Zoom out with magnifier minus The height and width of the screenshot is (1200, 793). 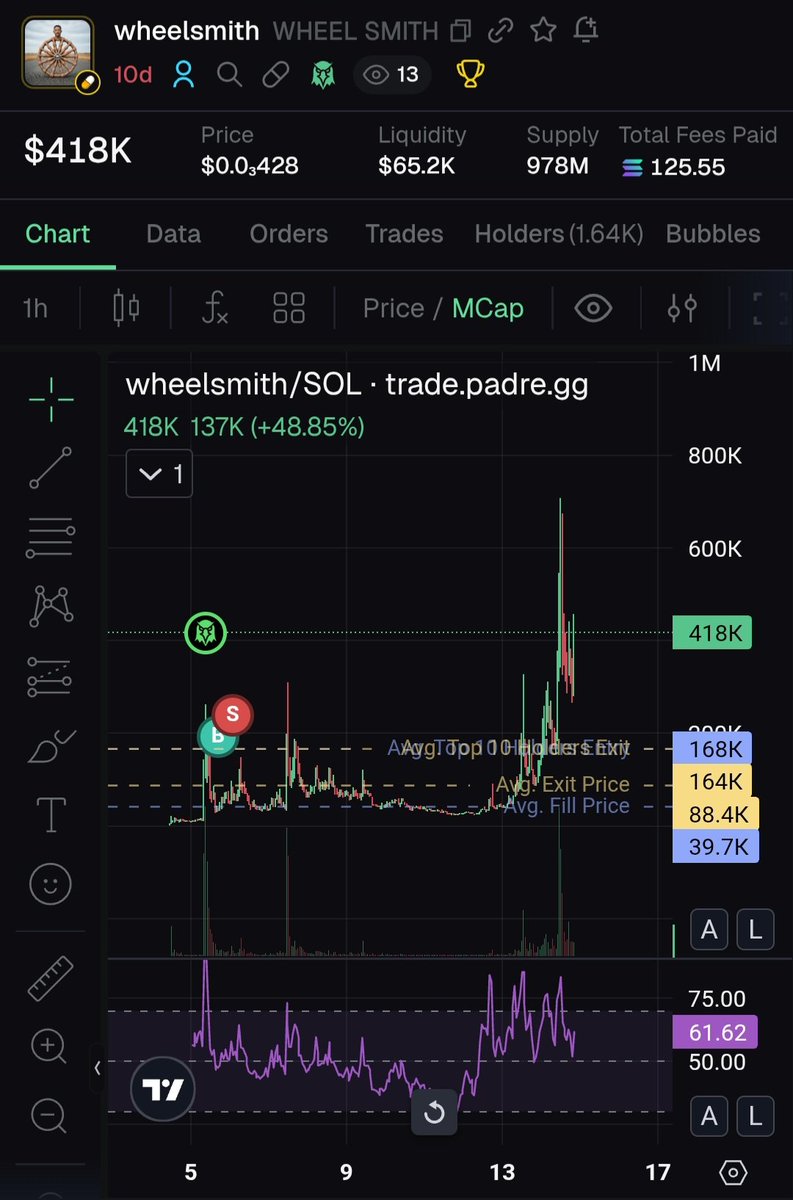pyautogui.click(x=49, y=1114)
